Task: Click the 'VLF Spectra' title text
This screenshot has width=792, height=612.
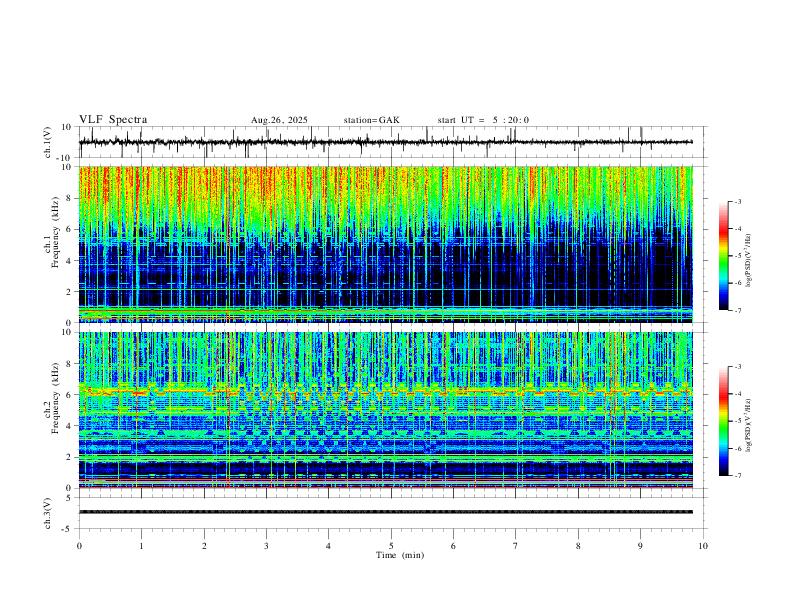Action: click(113, 120)
